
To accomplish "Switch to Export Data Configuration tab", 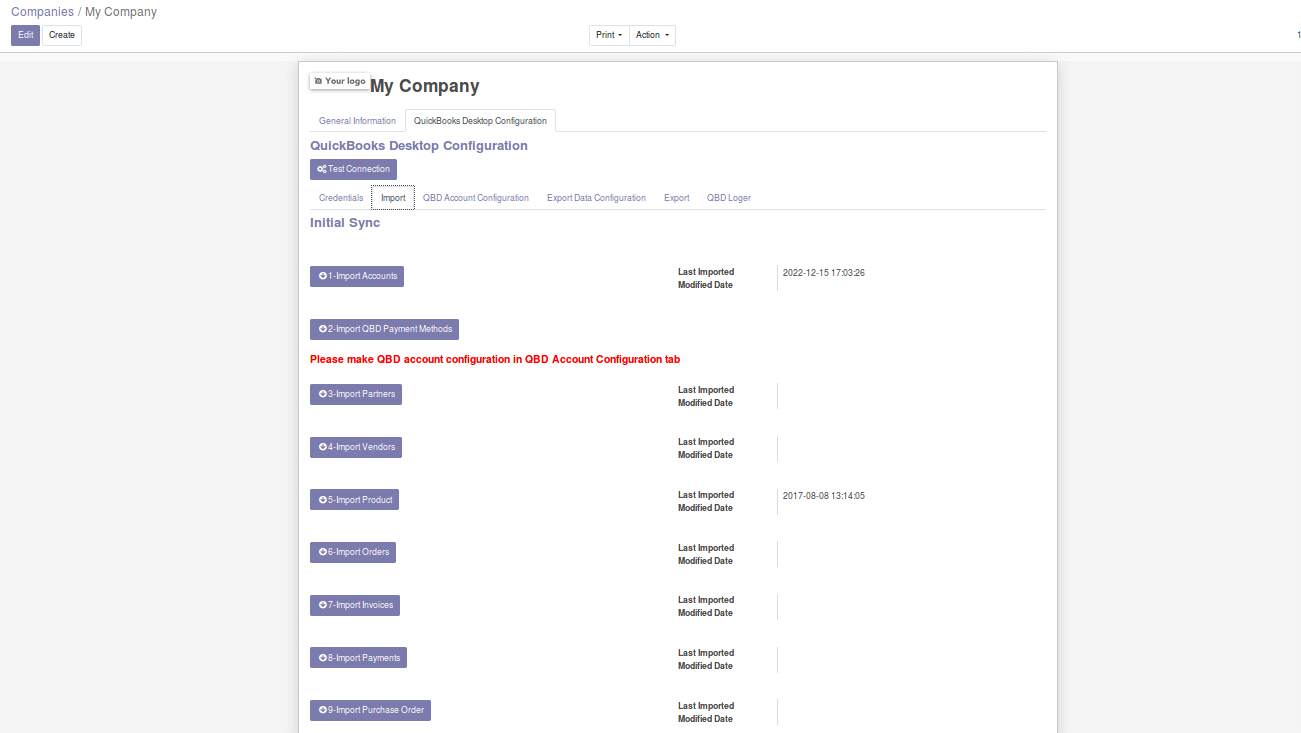I will [x=596, y=198].
